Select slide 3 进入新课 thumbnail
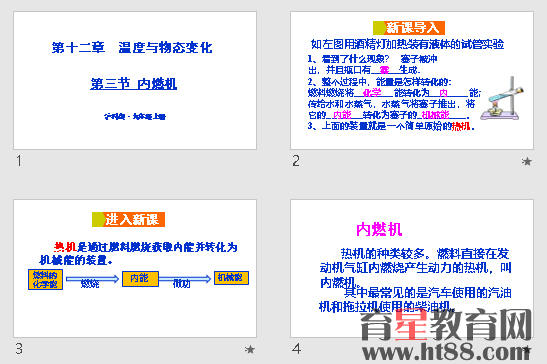 point(135,268)
